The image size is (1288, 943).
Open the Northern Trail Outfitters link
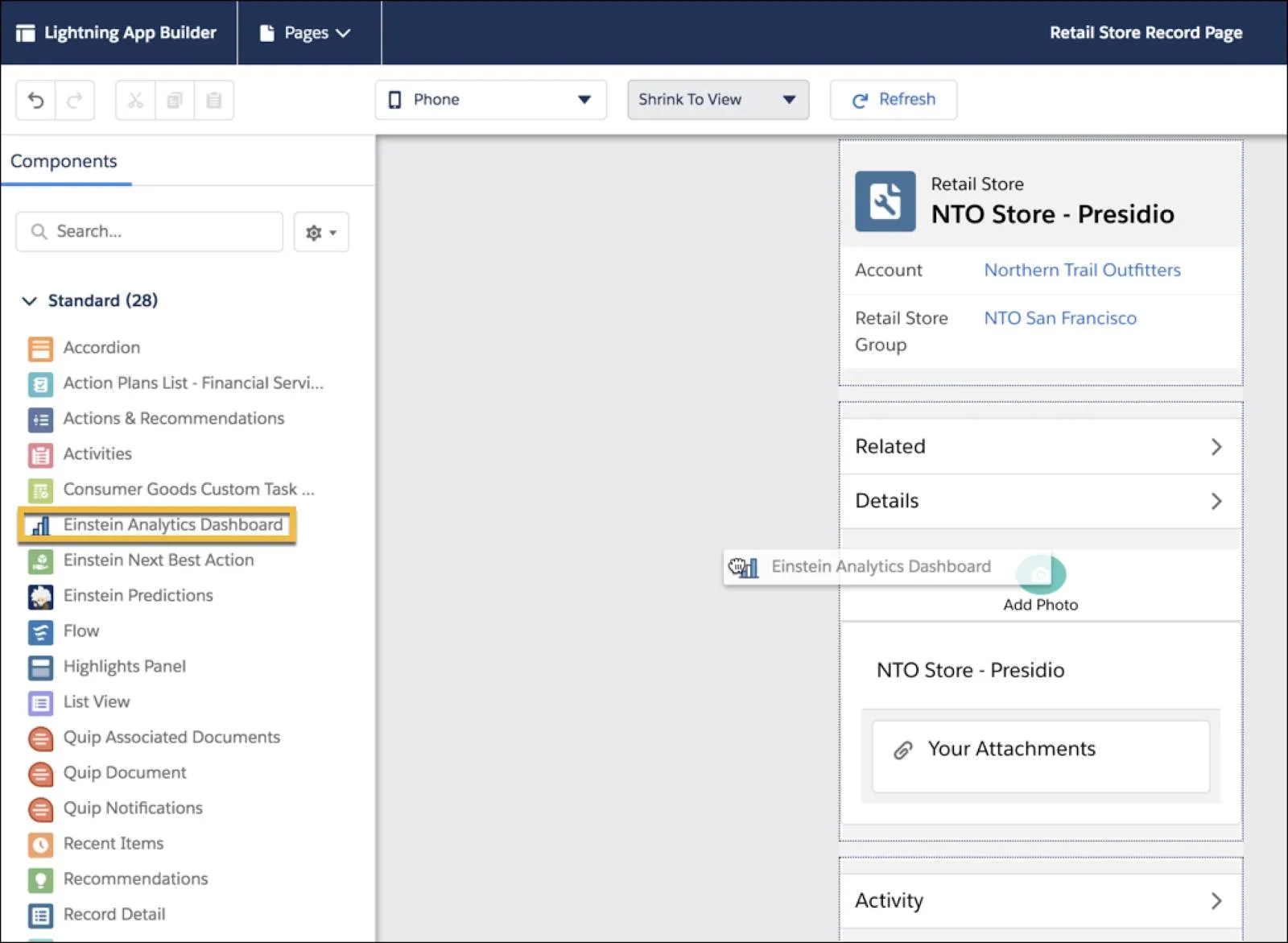pos(1082,271)
